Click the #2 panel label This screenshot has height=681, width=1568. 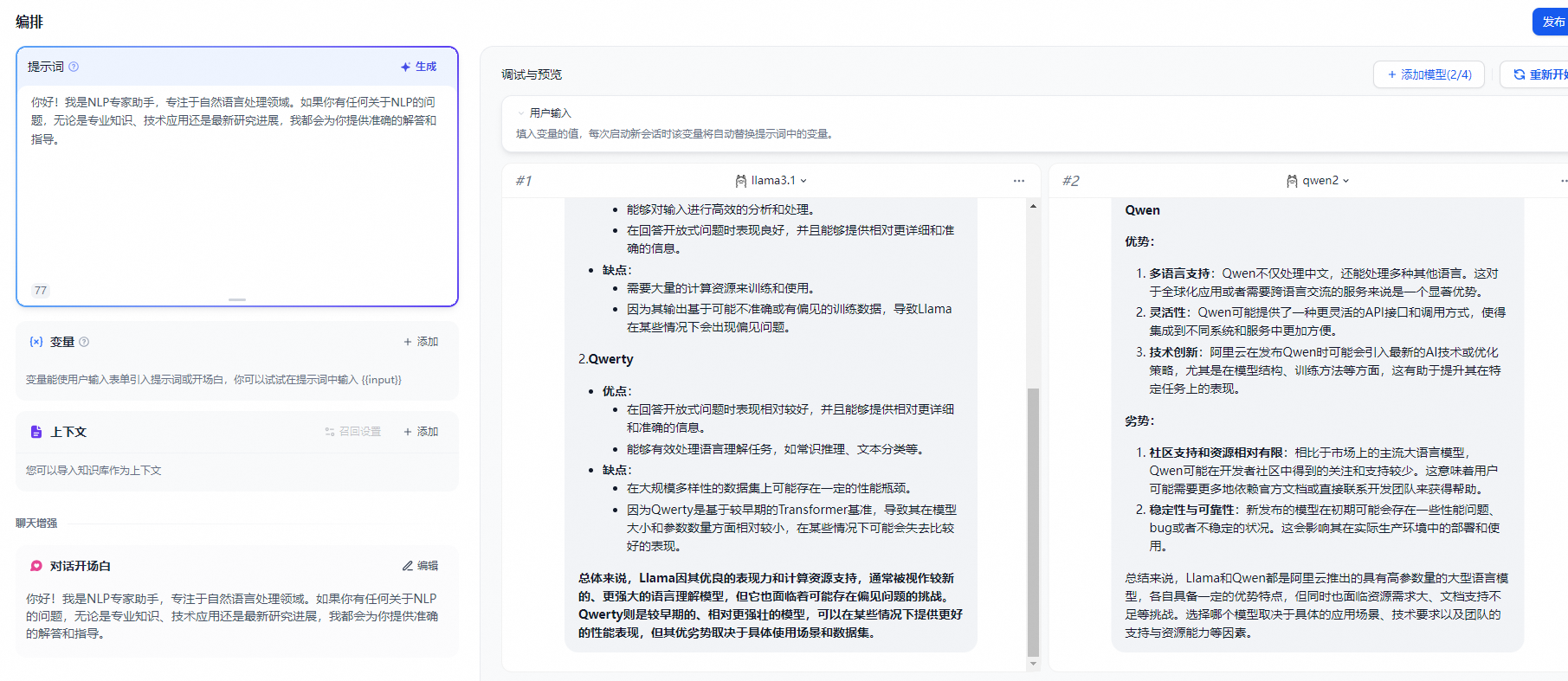click(x=1071, y=181)
